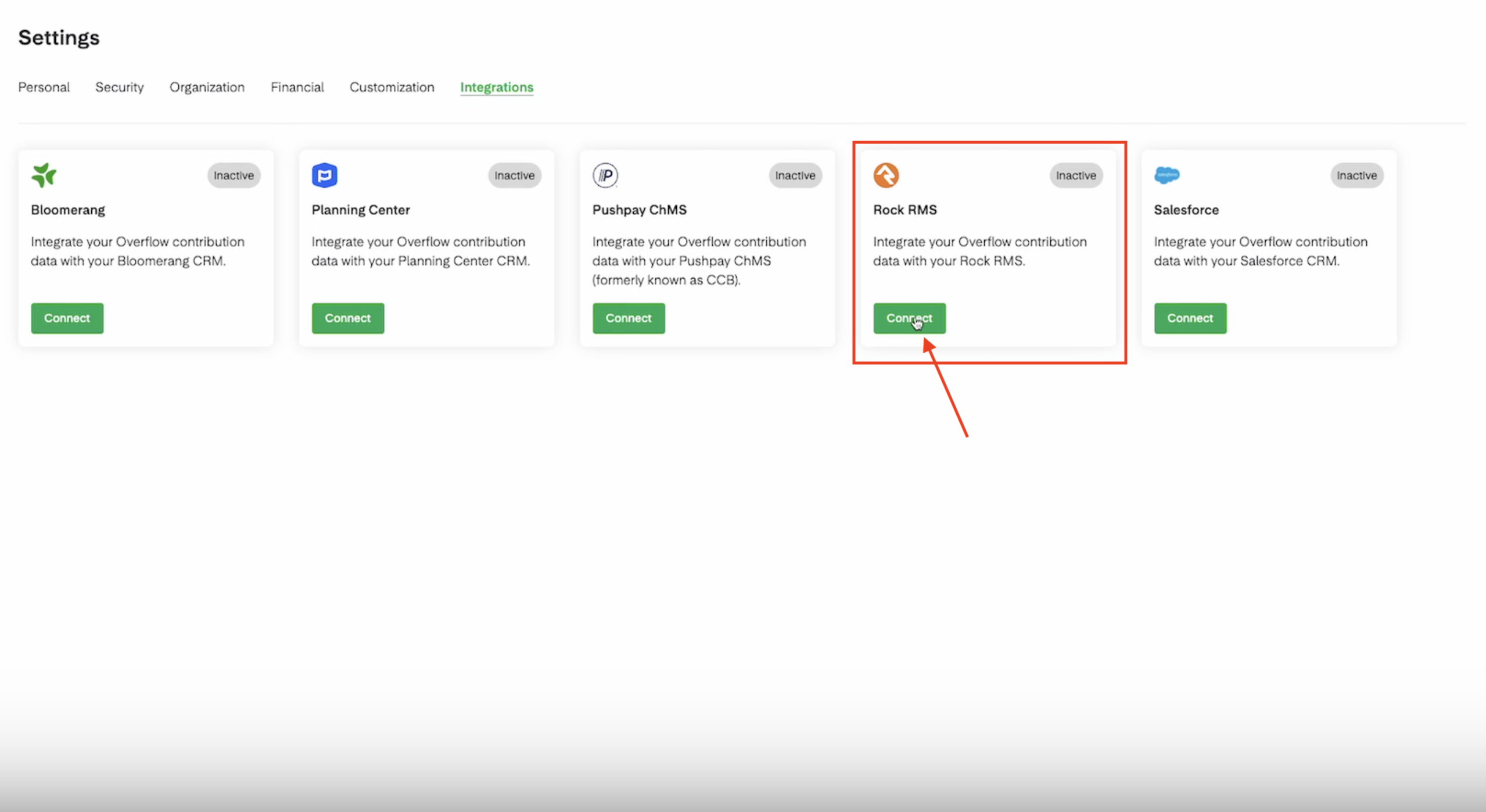Connect the Bloomerang integration

pos(67,318)
